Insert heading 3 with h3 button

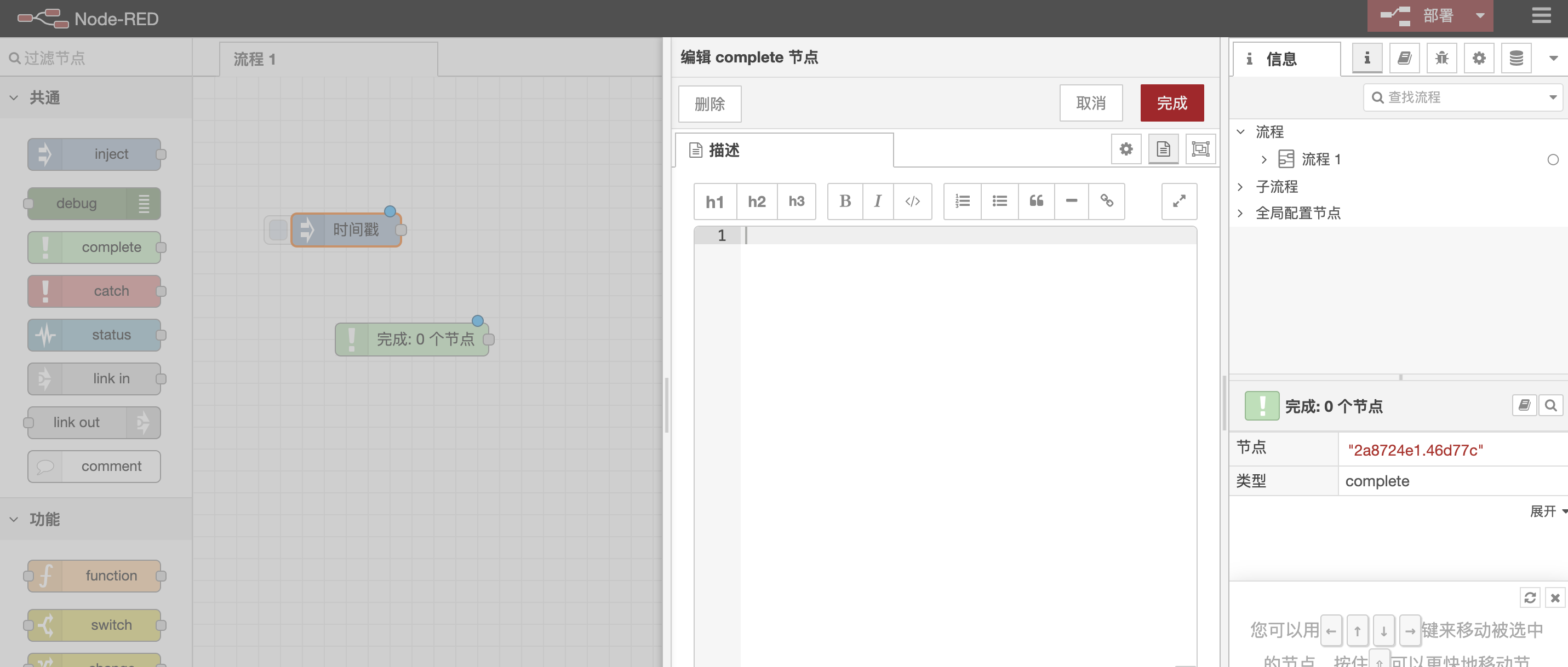pos(796,202)
